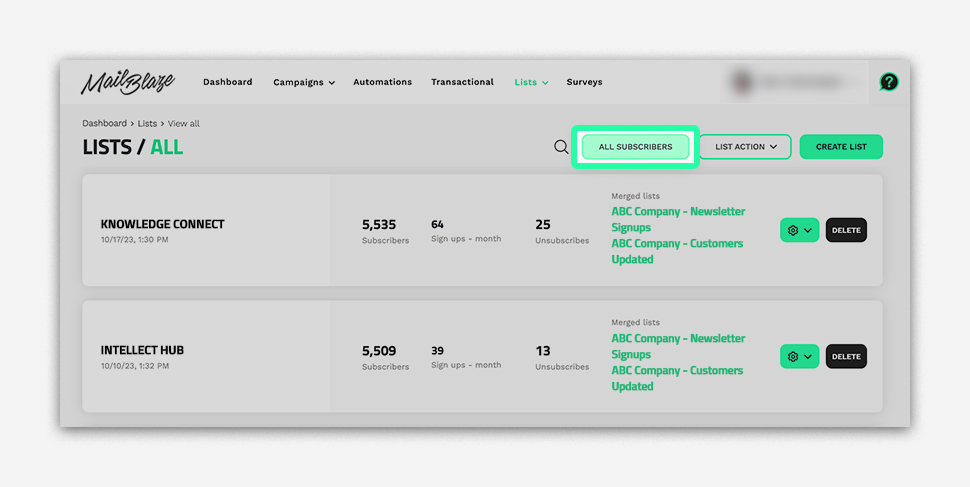Open settings gear for Knowledge Connect list
Viewport: 970px width, 487px height.
(799, 230)
